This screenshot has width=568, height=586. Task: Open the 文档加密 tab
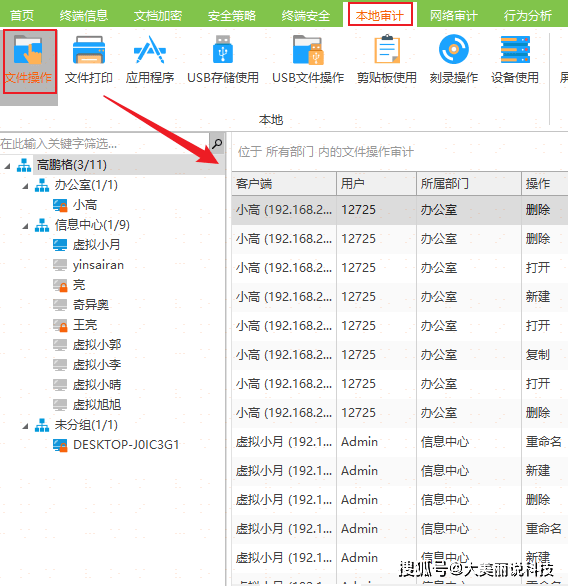(158, 16)
